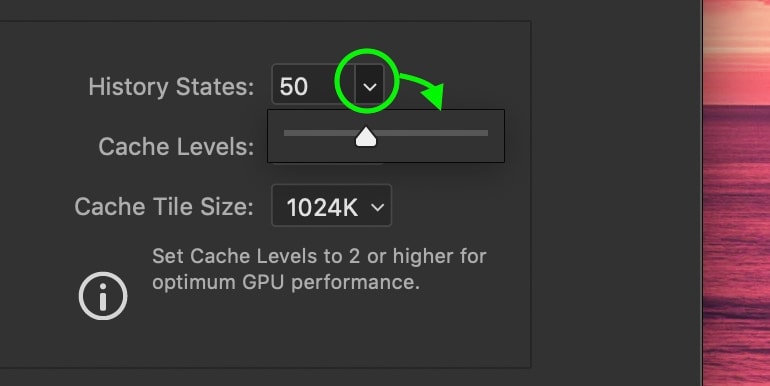Click the slider track left of the thumb
This screenshot has width=770, height=386.
319,133
